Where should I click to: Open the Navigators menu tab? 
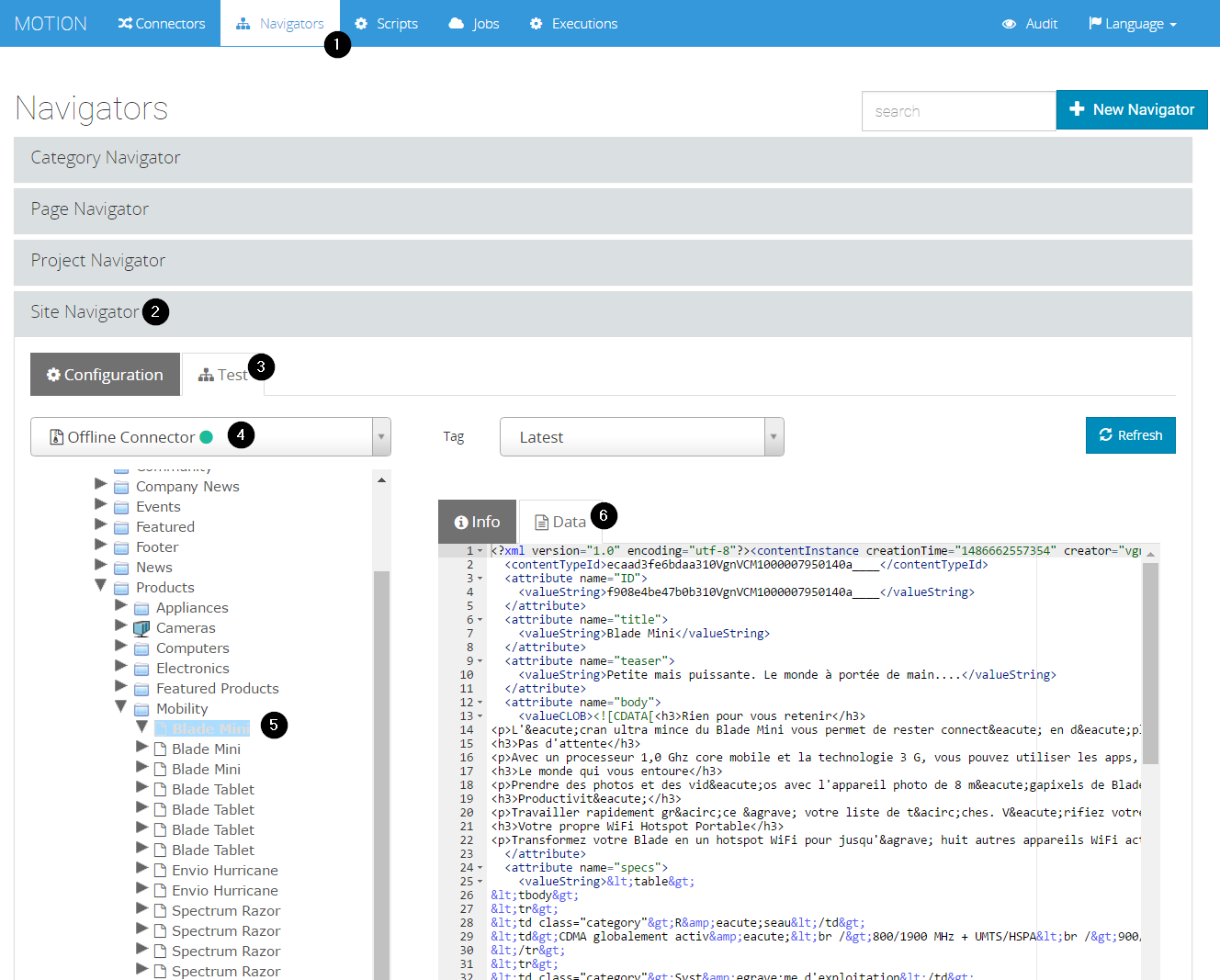click(x=280, y=23)
